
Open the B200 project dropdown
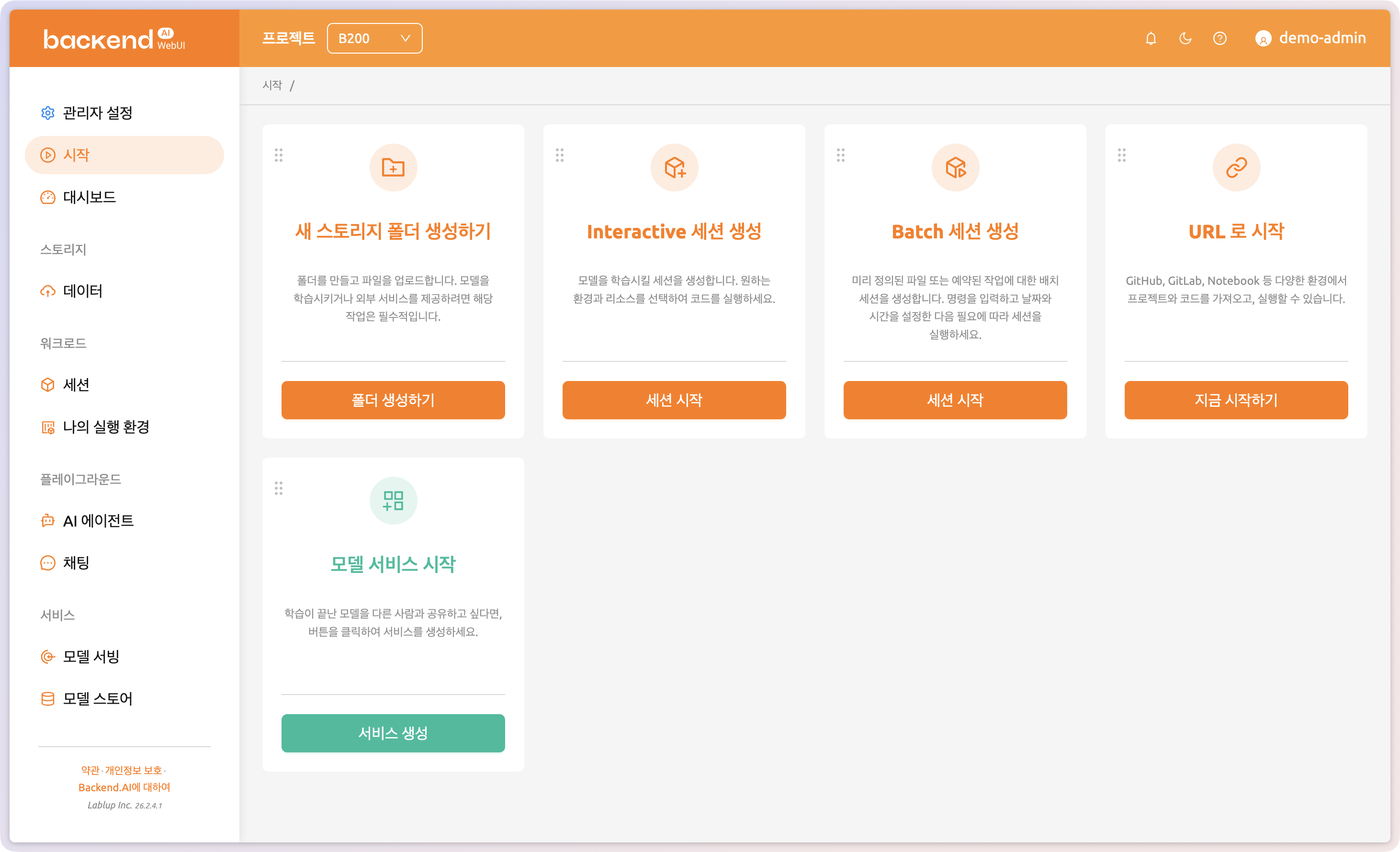tap(374, 38)
